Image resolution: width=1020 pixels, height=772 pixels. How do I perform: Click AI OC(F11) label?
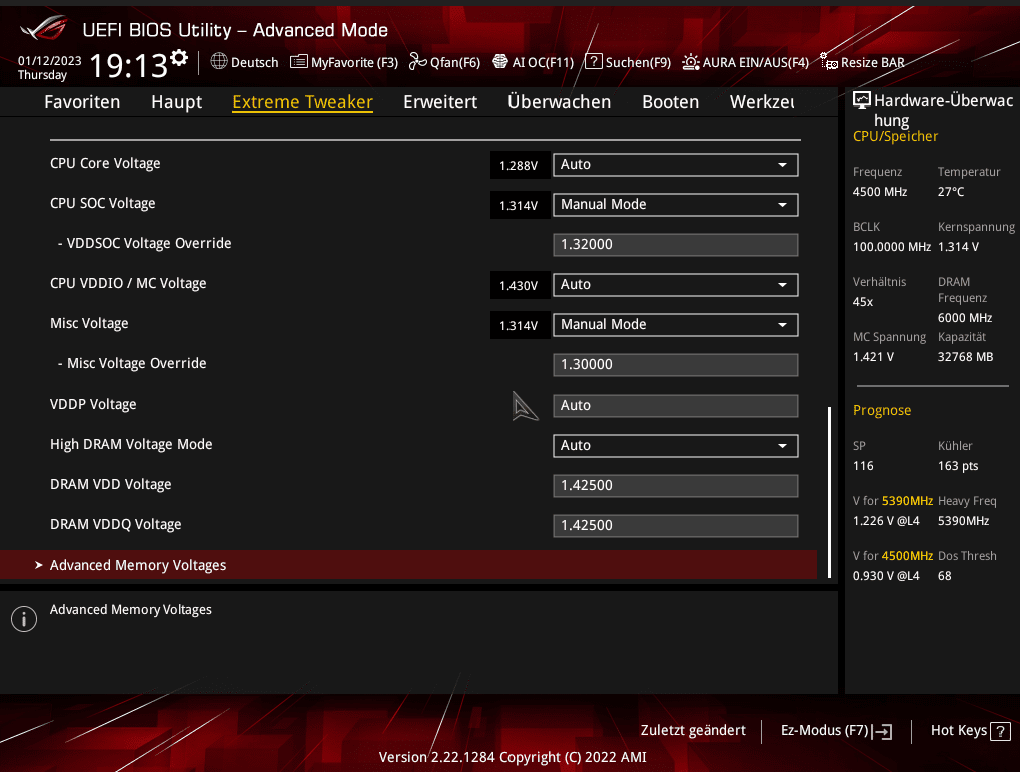coord(543,62)
